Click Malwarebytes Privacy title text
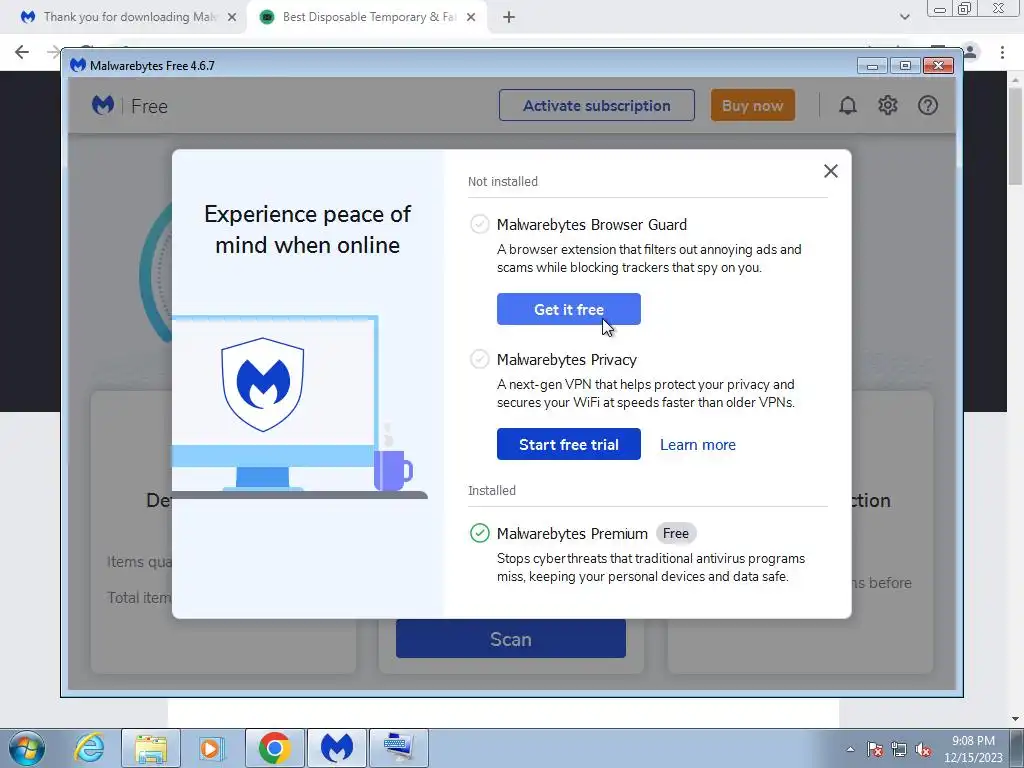Screen dimensions: 1024x768 tap(567, 360)
